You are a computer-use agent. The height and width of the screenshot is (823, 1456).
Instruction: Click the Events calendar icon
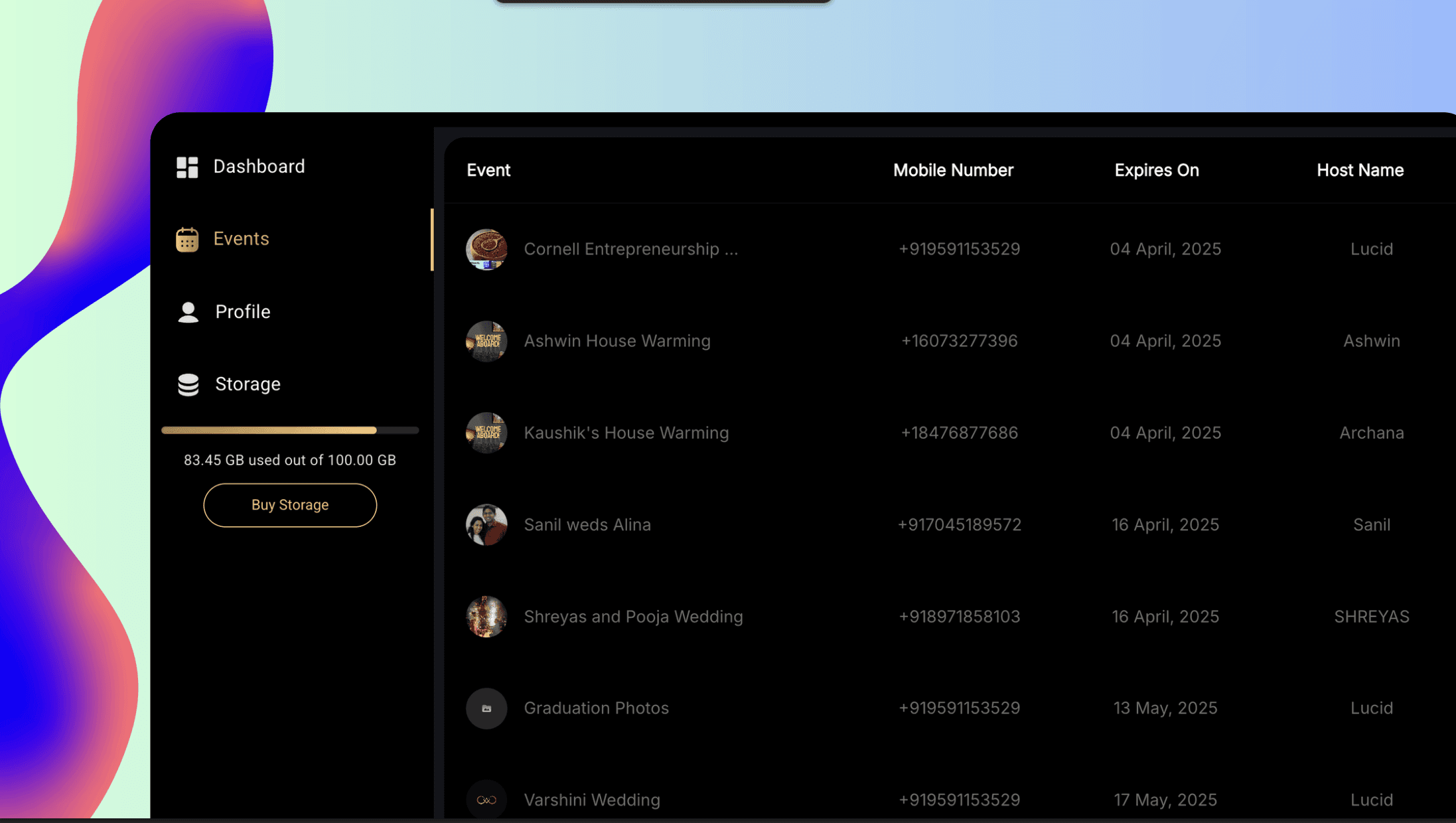tap(187, 240)
